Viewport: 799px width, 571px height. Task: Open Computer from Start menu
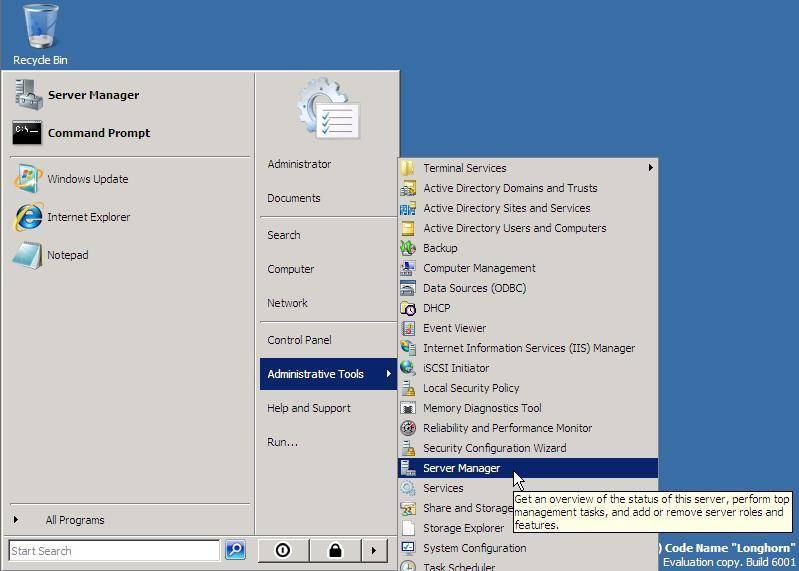click(290, 269)
